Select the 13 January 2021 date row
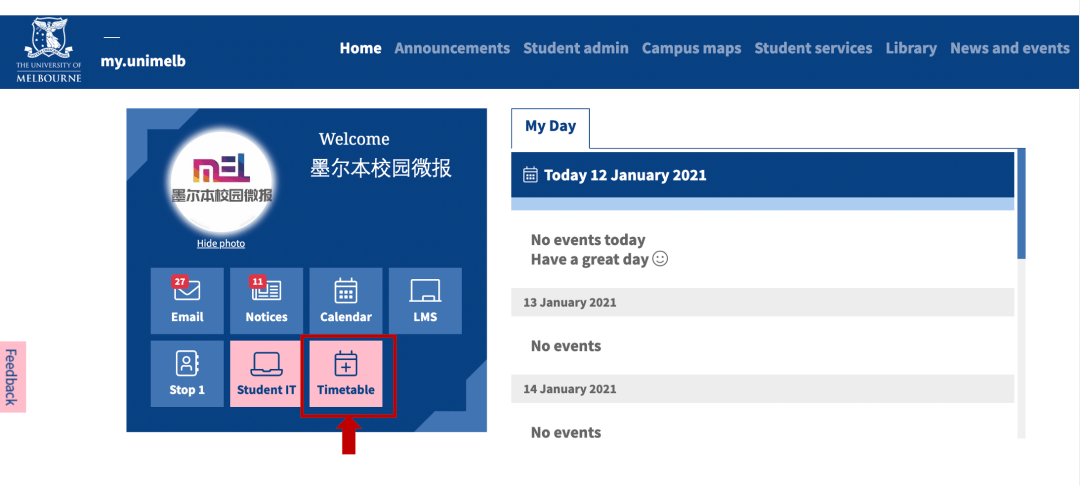The width and height of the screenshot is (1080, 486). click(762, 302)
